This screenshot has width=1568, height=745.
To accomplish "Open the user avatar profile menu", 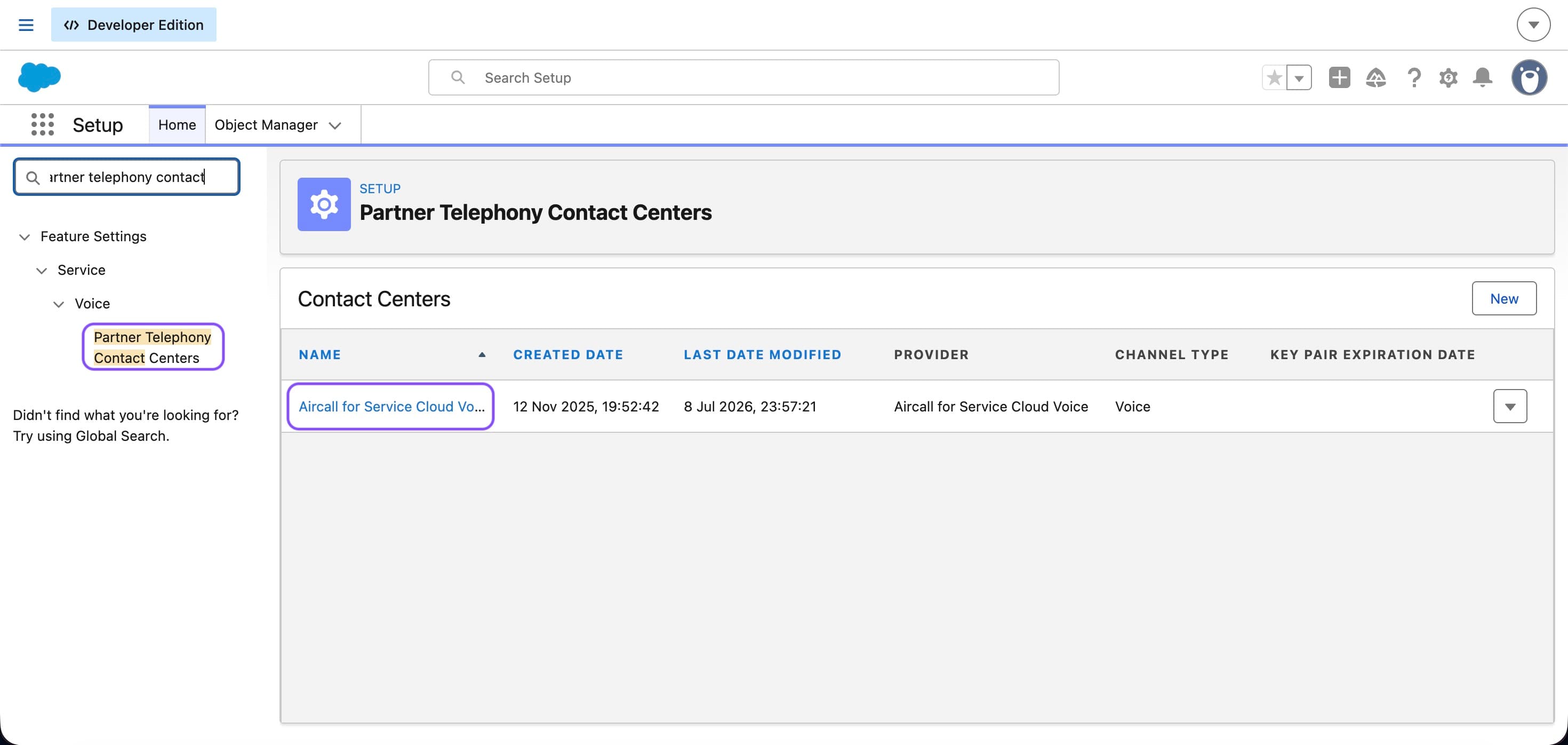I will pos(1529,77).
